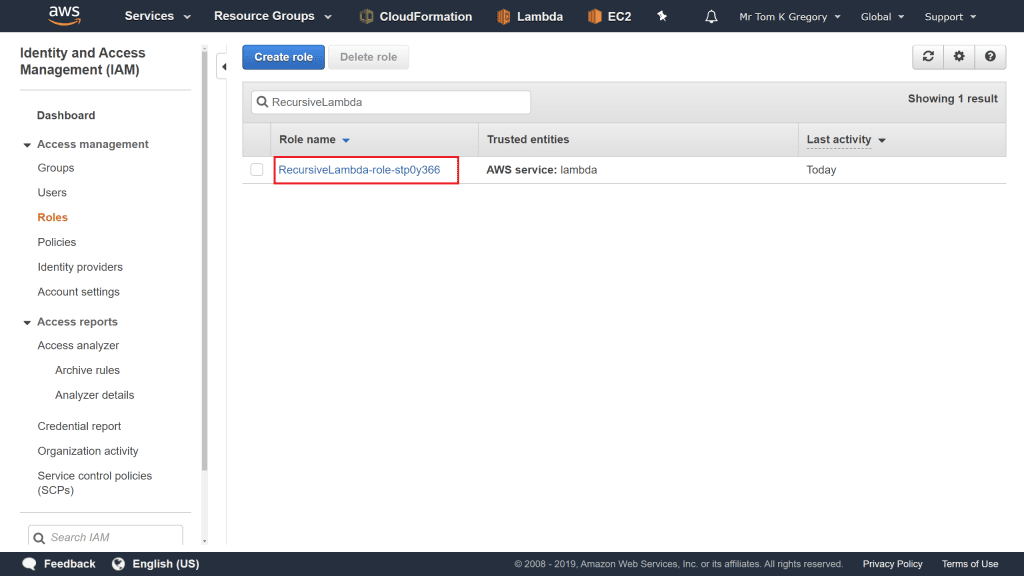This screenshot has height=576, width=1024.
Task: Open table settings gear
Action: tap(959, 57)
